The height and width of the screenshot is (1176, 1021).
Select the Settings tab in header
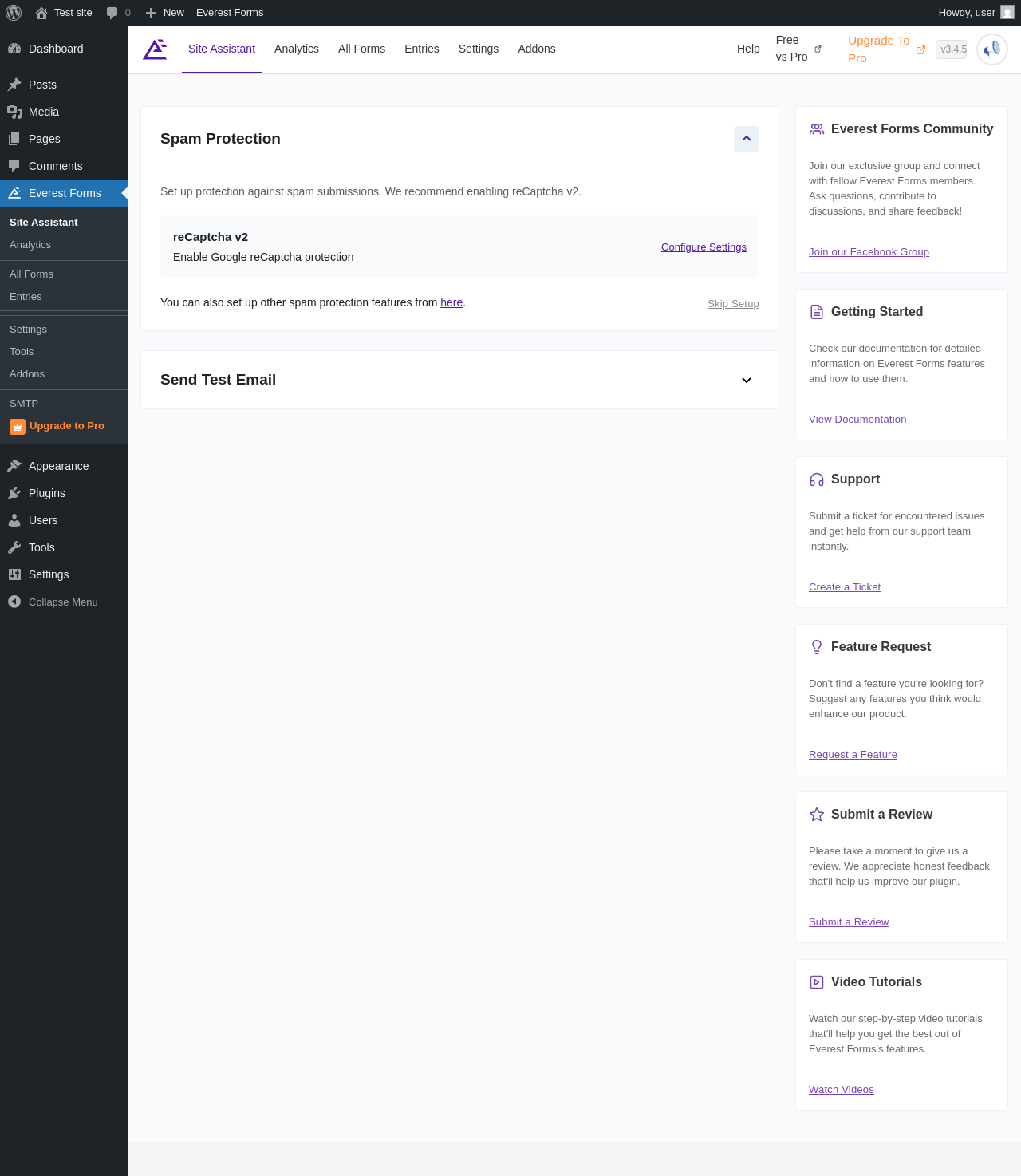pos(479,49)
